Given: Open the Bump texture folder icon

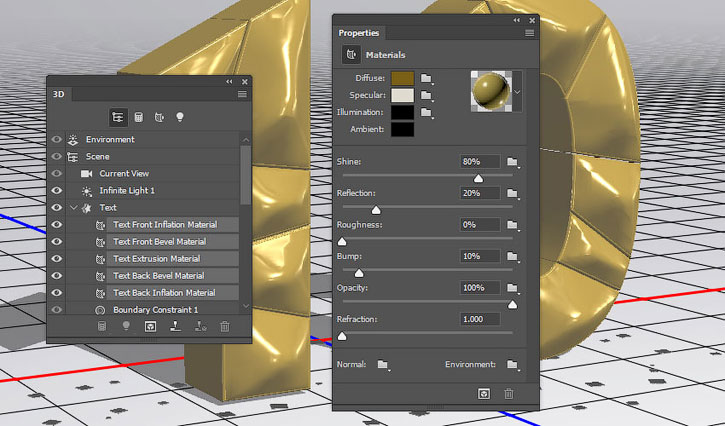Looking at the screenshot, I should coord(512,256).
